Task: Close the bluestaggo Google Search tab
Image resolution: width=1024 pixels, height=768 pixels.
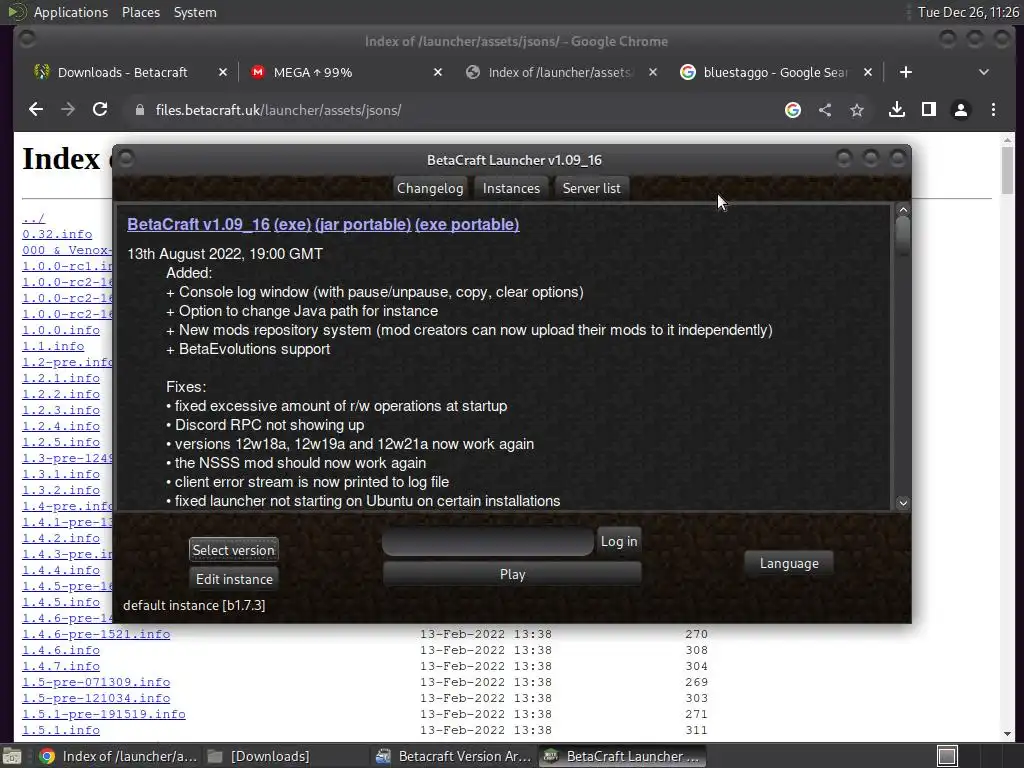Action: pos(868,72)
